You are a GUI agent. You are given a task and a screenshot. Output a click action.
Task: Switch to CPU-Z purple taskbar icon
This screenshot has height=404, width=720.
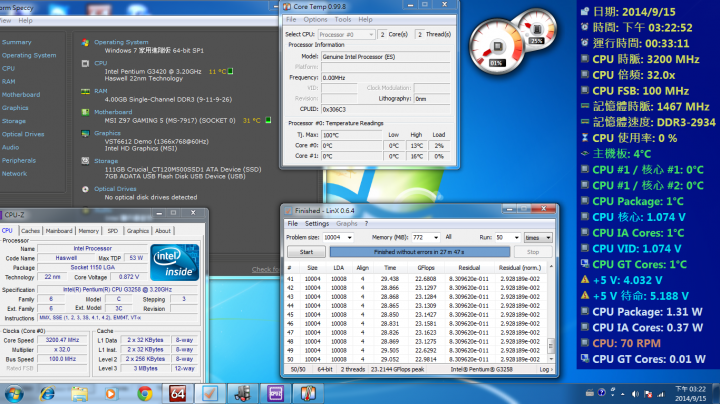pos(275,393)
